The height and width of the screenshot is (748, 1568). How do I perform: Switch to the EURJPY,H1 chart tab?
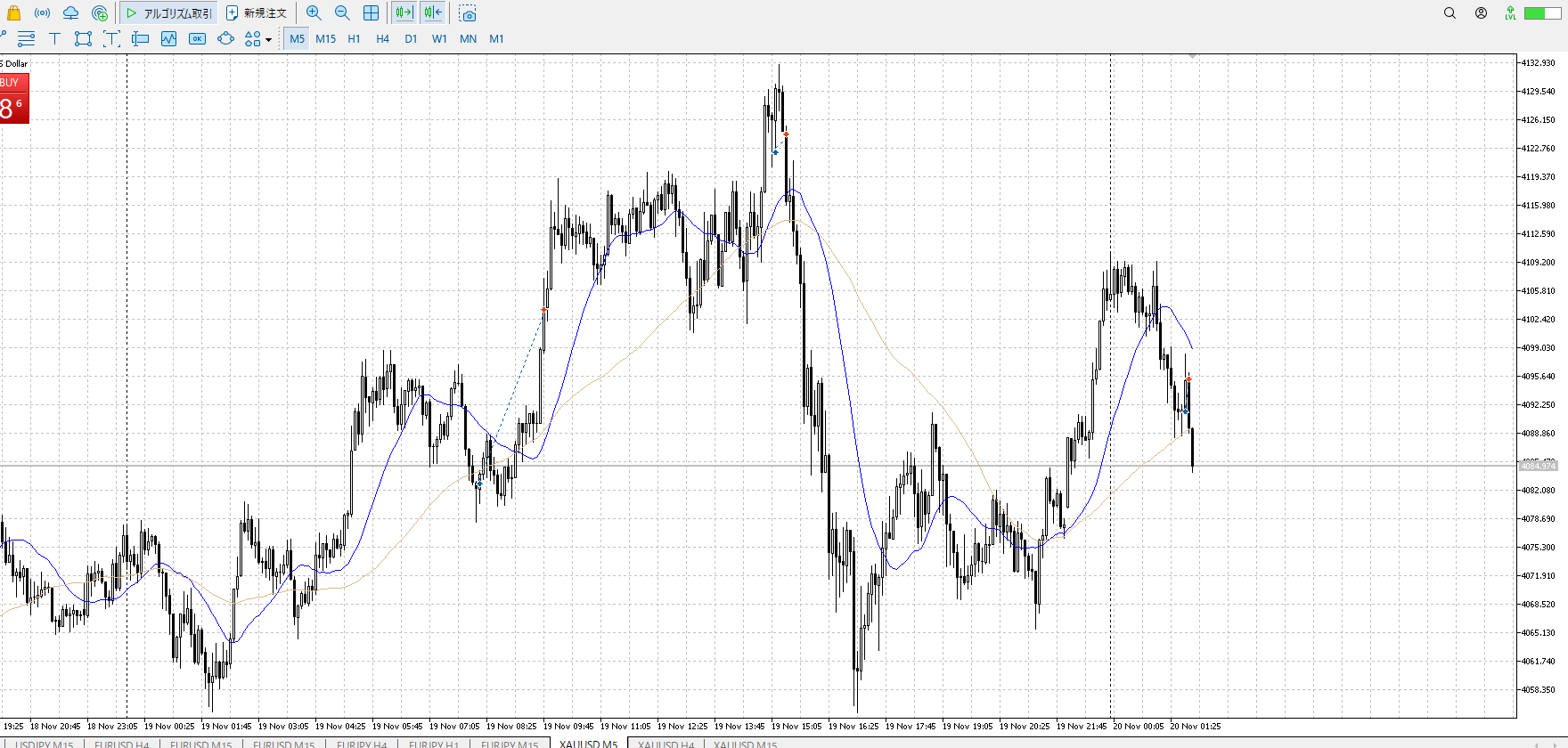[x=434, y=744]
